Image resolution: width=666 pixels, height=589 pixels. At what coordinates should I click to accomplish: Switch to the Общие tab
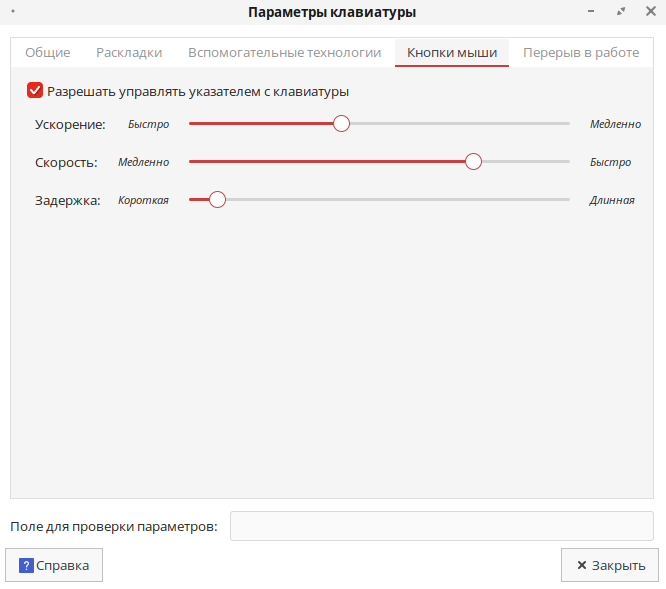coord(47,52)
